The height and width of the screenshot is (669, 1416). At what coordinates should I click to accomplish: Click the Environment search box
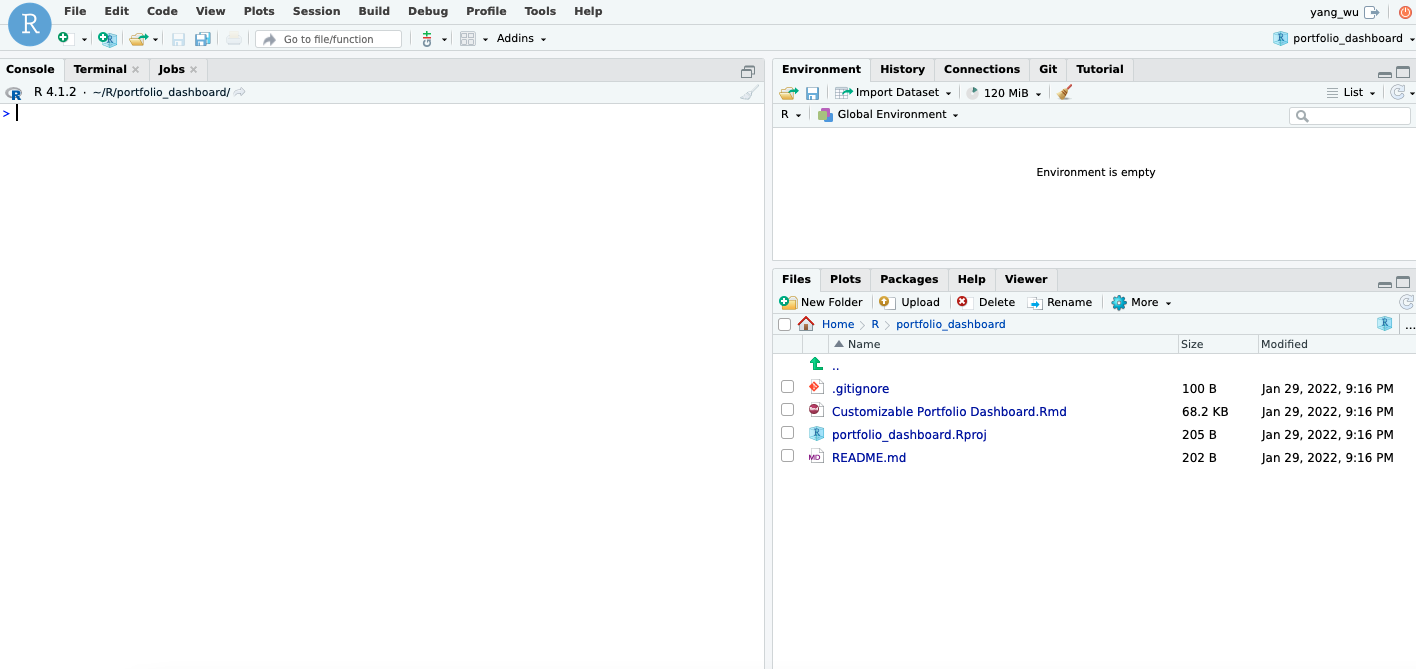point(1350,116)
